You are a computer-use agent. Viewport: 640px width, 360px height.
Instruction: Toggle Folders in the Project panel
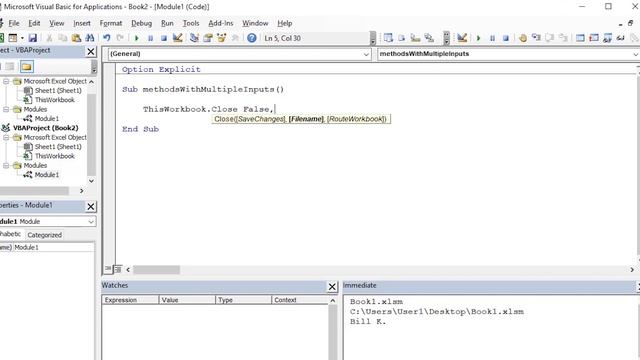click(x=27, y=67)
